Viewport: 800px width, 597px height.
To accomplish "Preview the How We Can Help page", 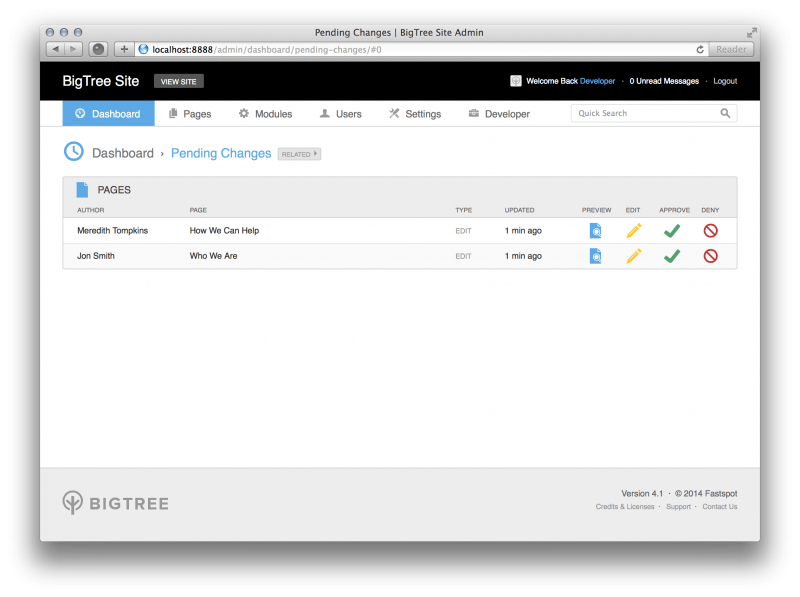I will (x=595, y=231).
